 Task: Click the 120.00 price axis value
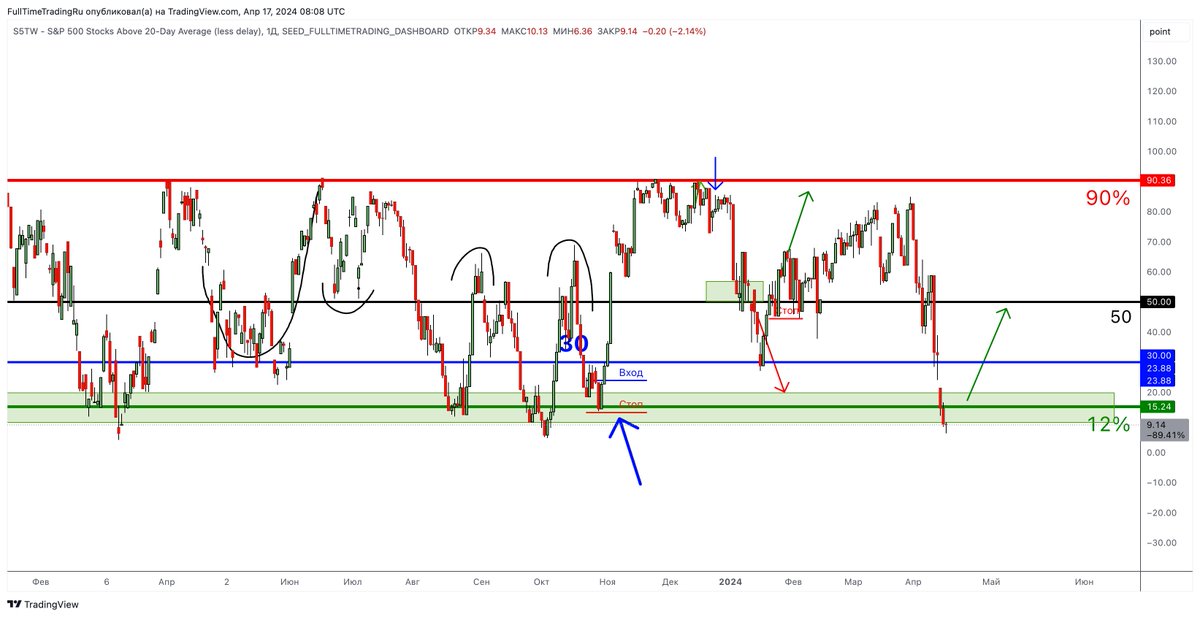(1162, 91)
